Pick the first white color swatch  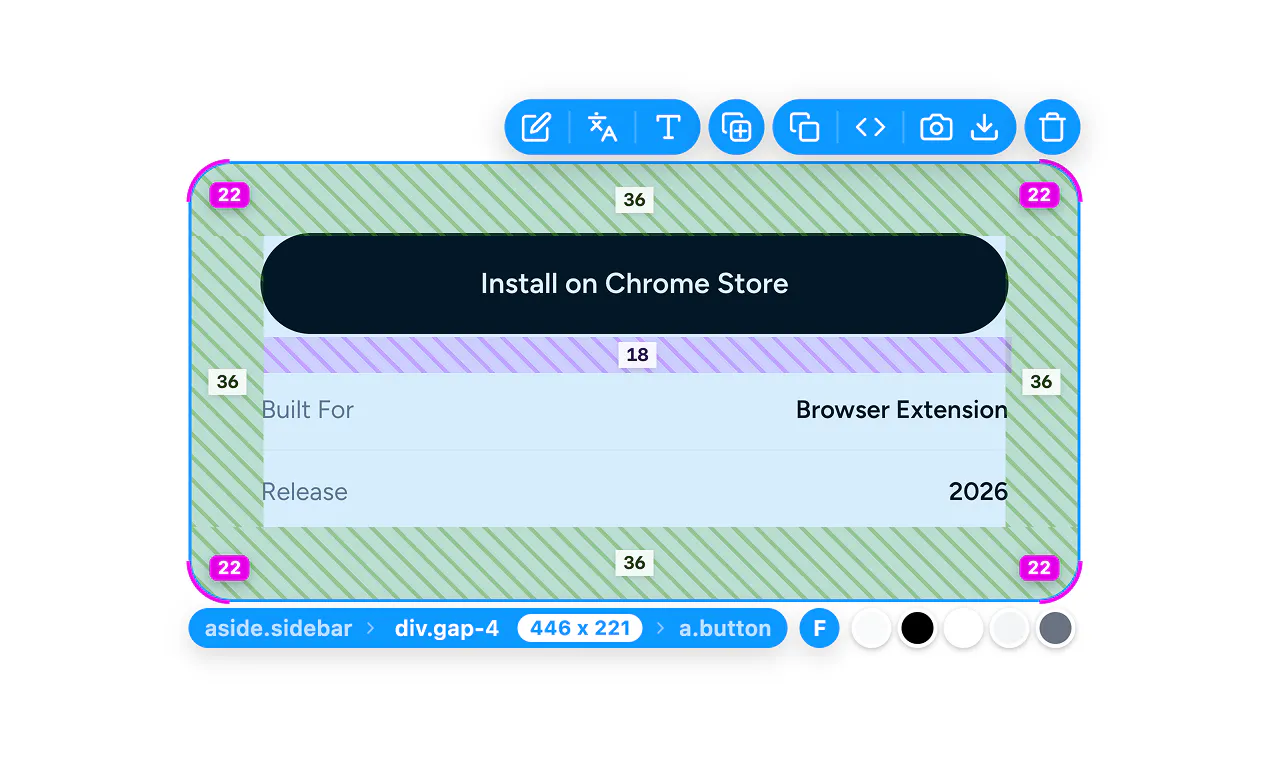(871, 629)
